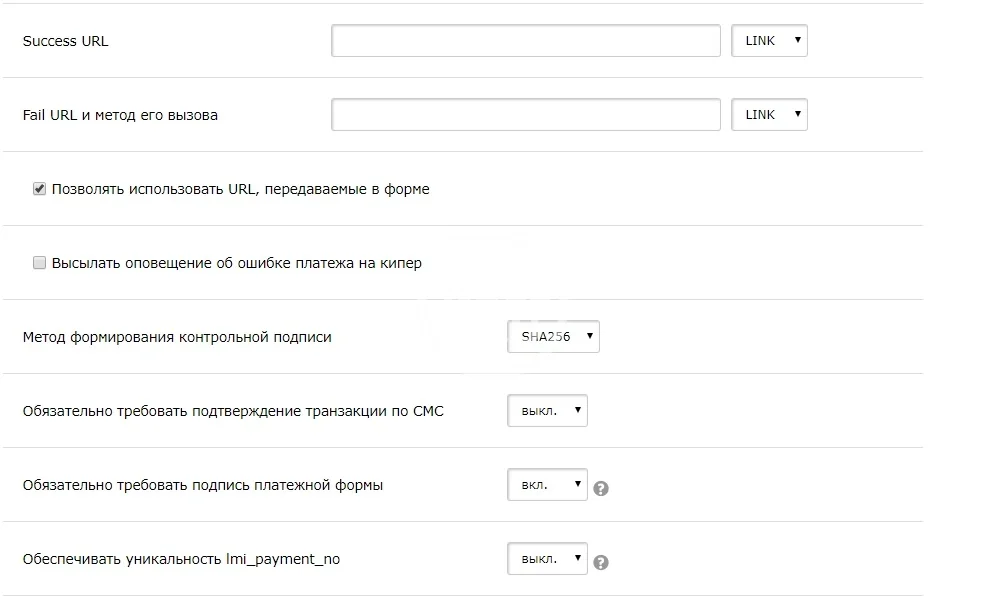Change the payment form signature requirement dropdown
The height and width of the screenshot is (611, 987).
point(547,485)
